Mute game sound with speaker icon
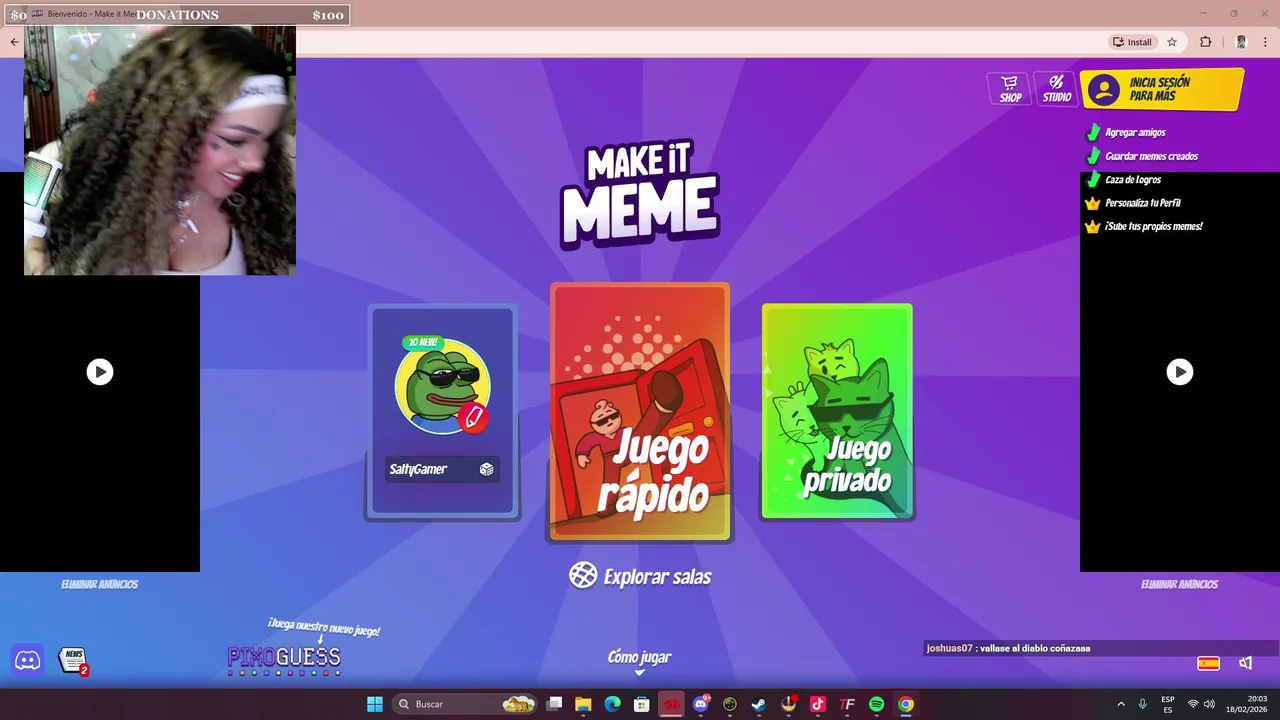This screenshot has width=1280, height=720. click(1246, 663)
